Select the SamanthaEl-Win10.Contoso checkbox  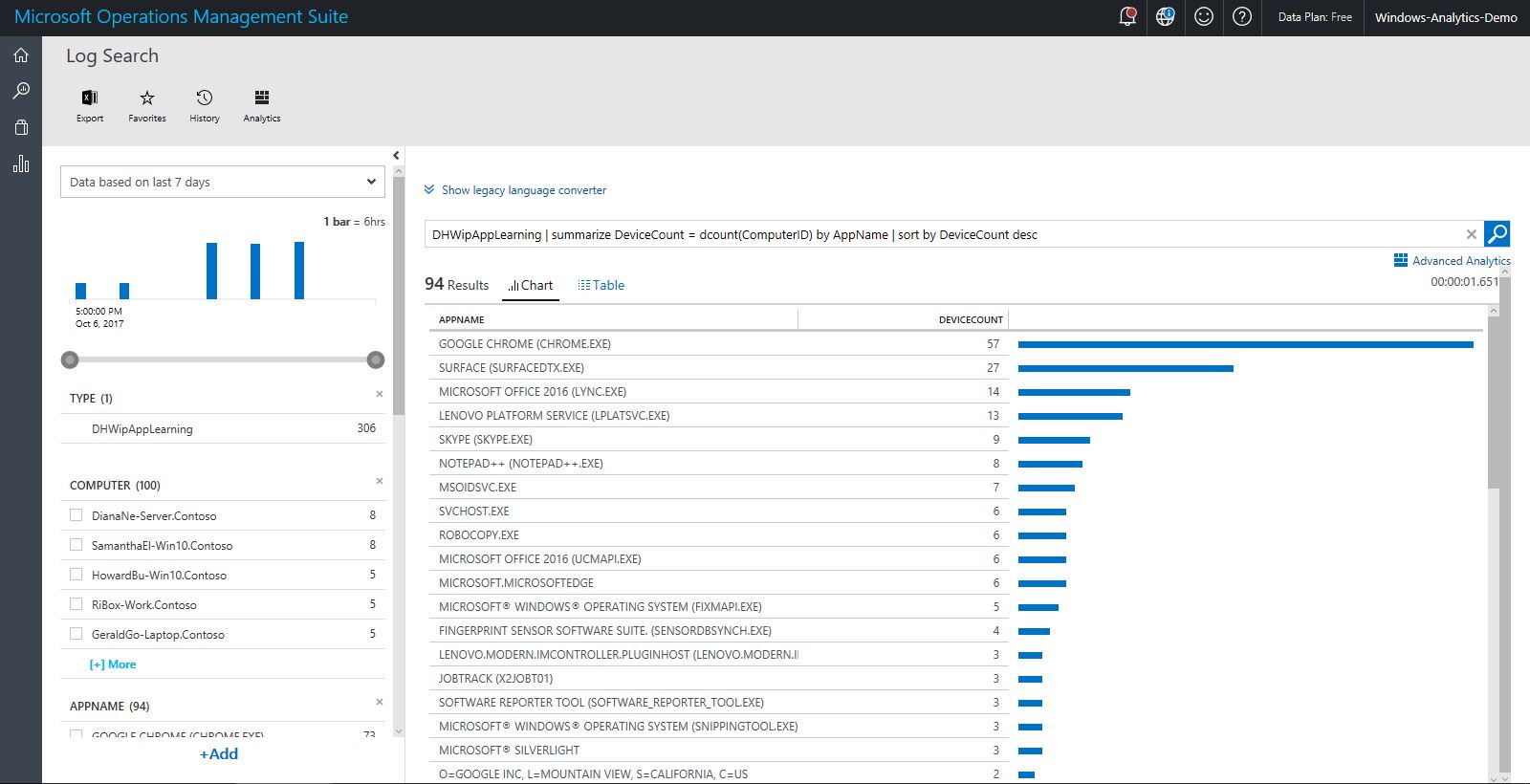click(76, 545)
